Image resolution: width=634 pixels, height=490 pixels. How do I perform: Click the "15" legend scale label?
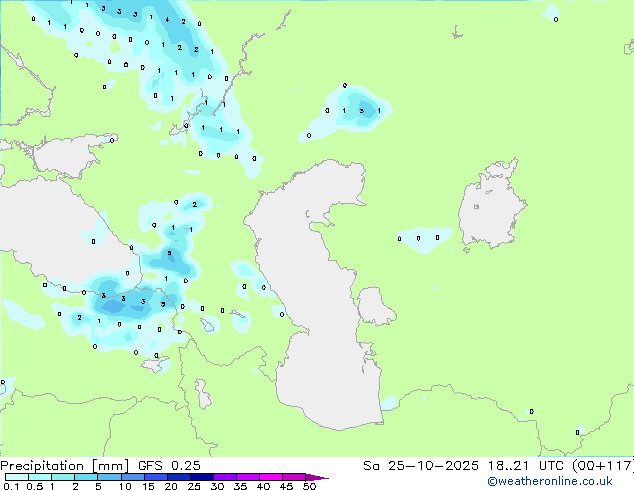point(148,486)
